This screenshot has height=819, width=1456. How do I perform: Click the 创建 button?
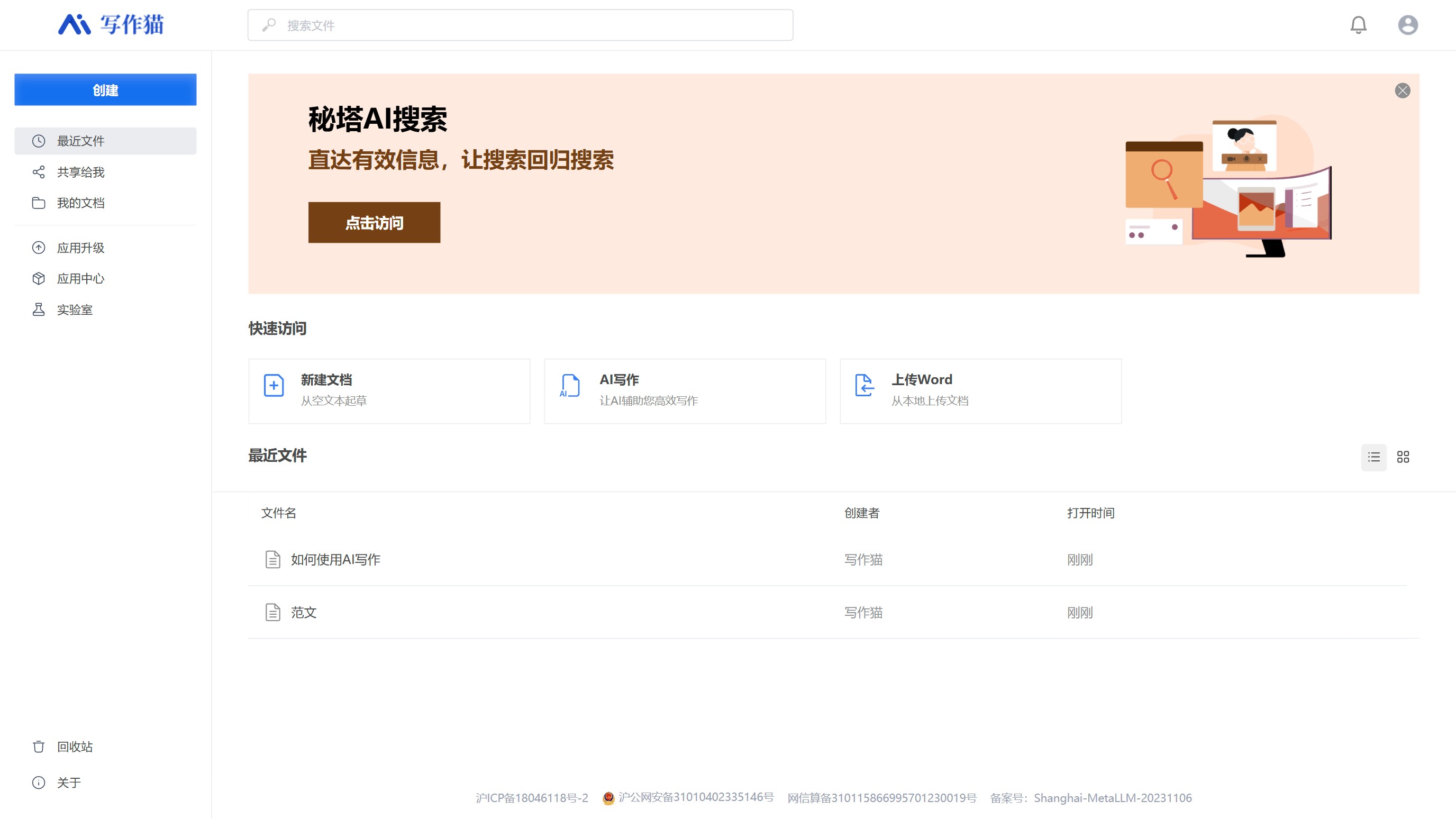click(x=105, y=89)
